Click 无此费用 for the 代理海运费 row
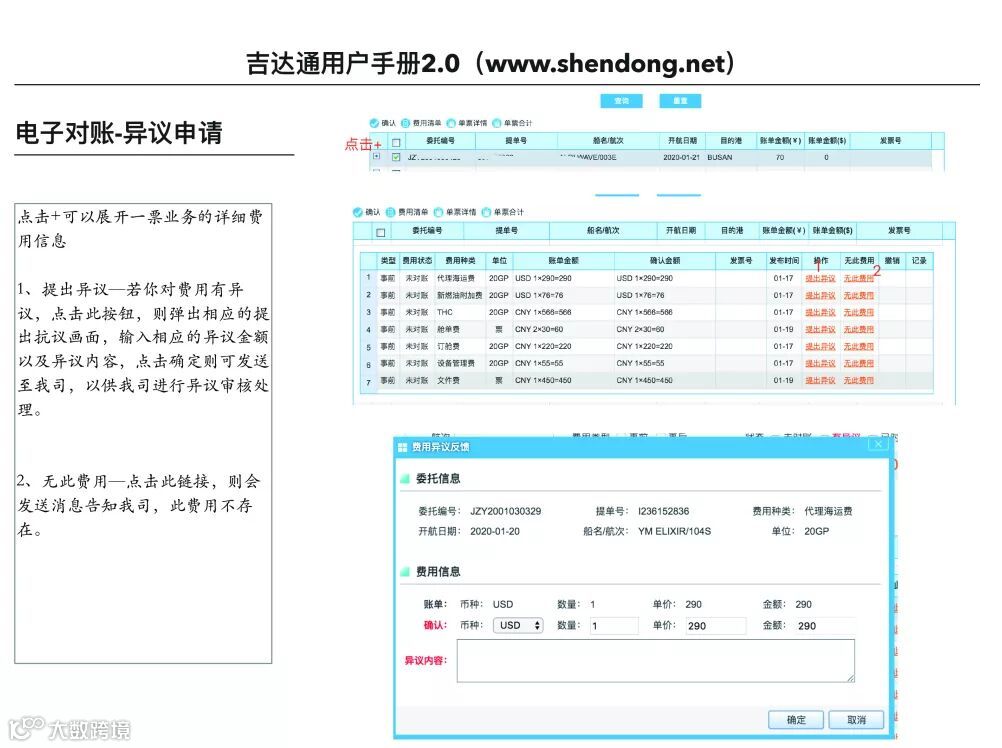Image resolution: width=1002 pixels, height=748 pixels. (x=859, y=279)
